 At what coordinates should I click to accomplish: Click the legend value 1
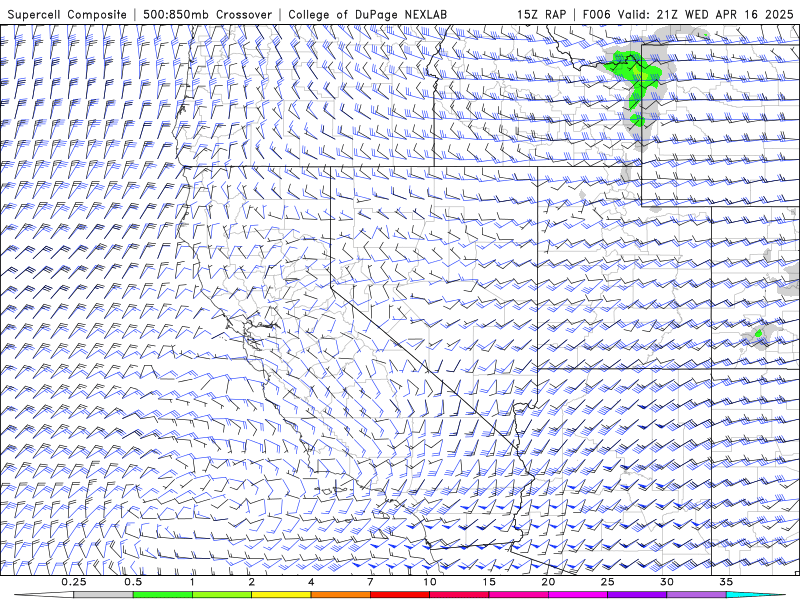[x=192, y=582]
